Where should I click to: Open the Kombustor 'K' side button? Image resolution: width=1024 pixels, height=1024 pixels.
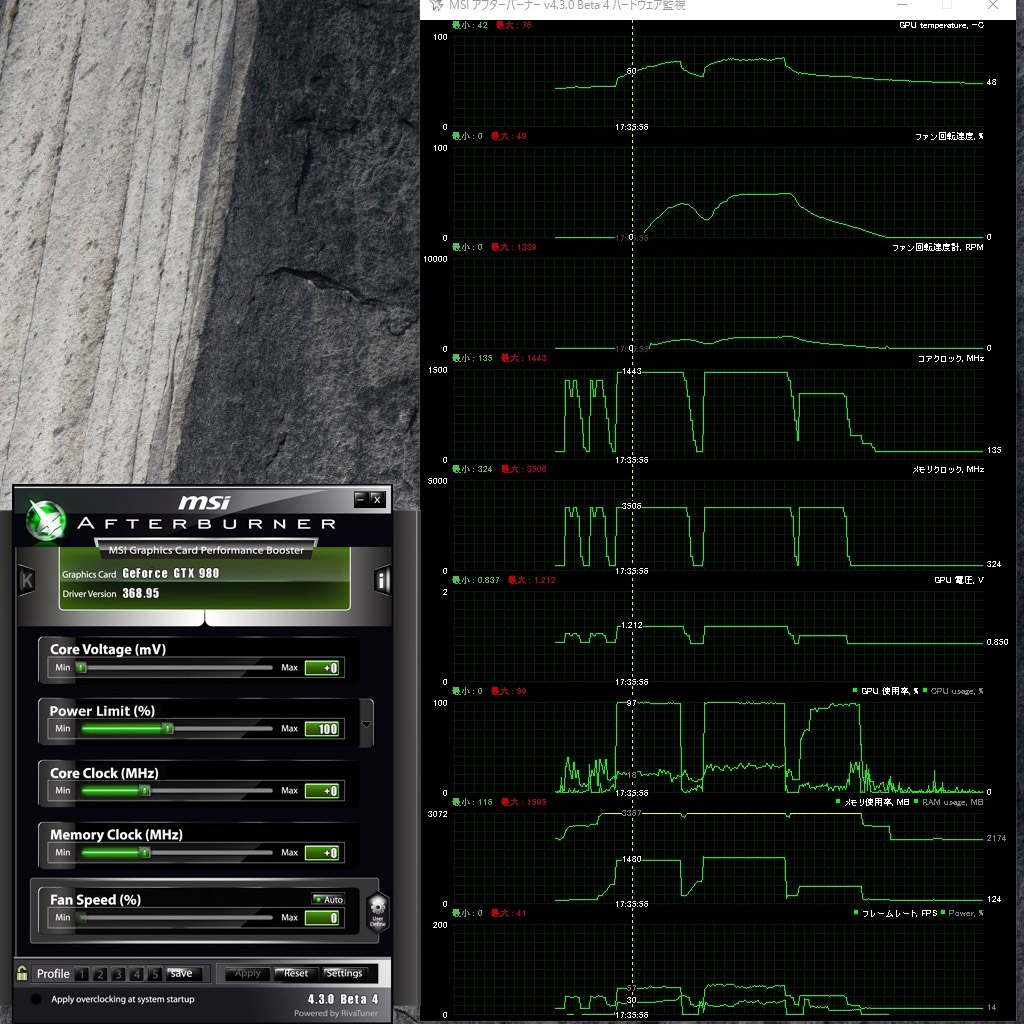coord(27,580)
